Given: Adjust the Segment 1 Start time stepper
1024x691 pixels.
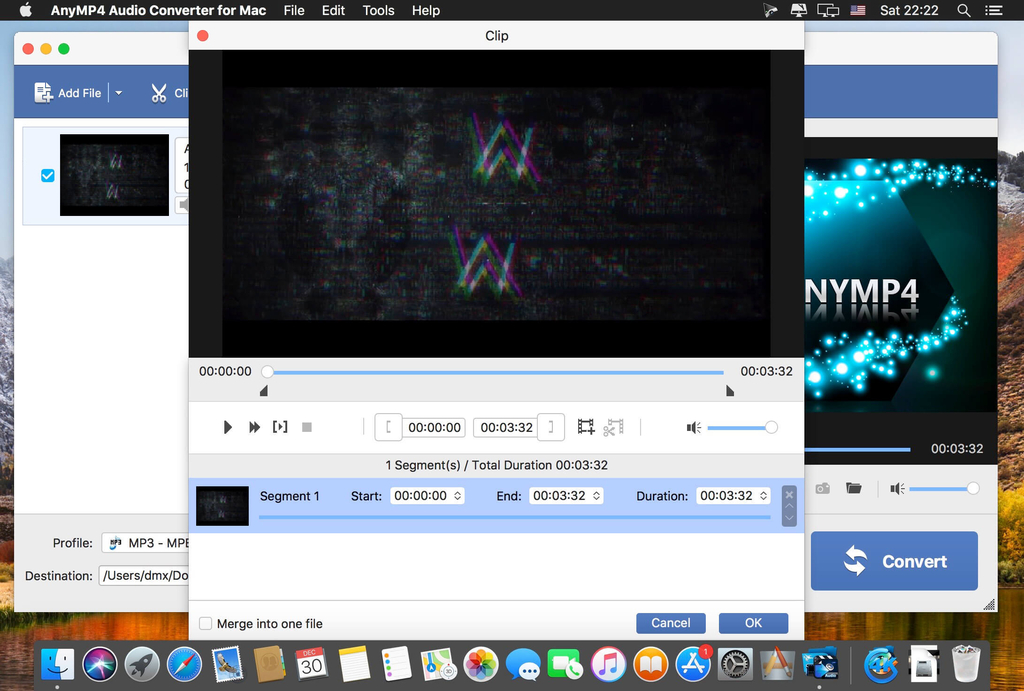Looking at the screenshot, I should tap(458, 496).
